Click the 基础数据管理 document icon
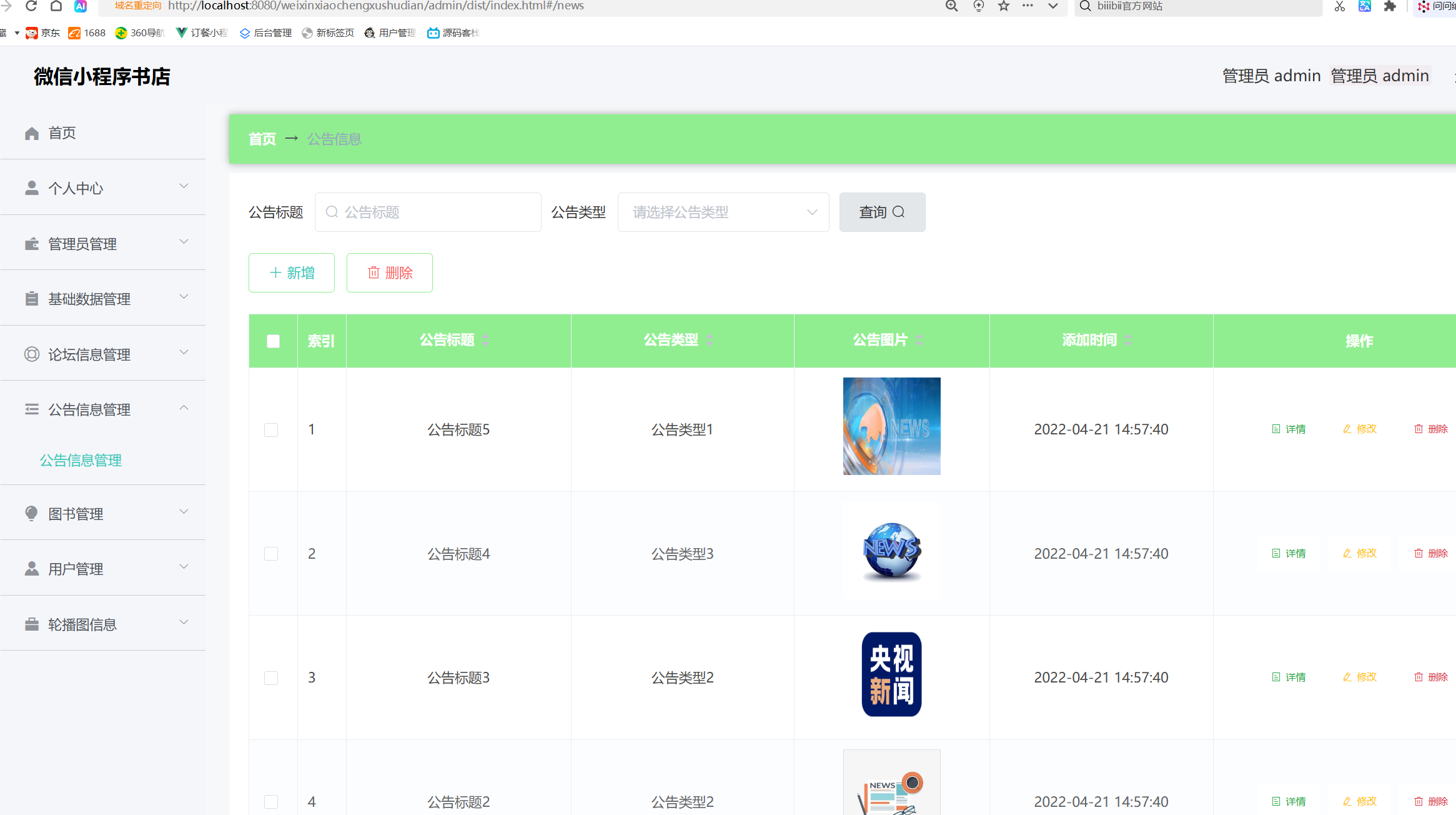 [32, 298]
